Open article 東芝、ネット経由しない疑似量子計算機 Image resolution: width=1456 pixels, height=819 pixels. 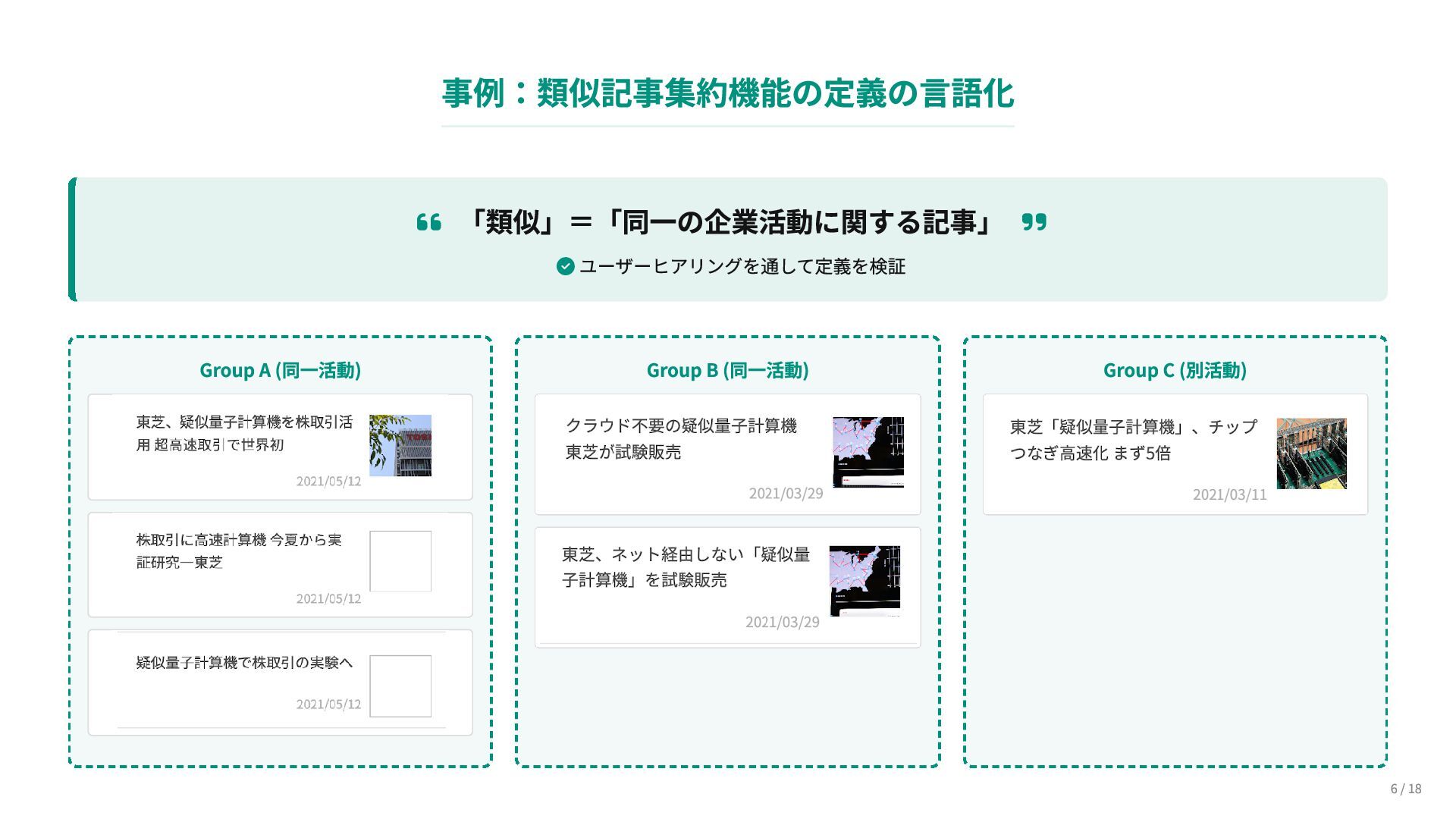pyautogui.click(x=686, y=567)
